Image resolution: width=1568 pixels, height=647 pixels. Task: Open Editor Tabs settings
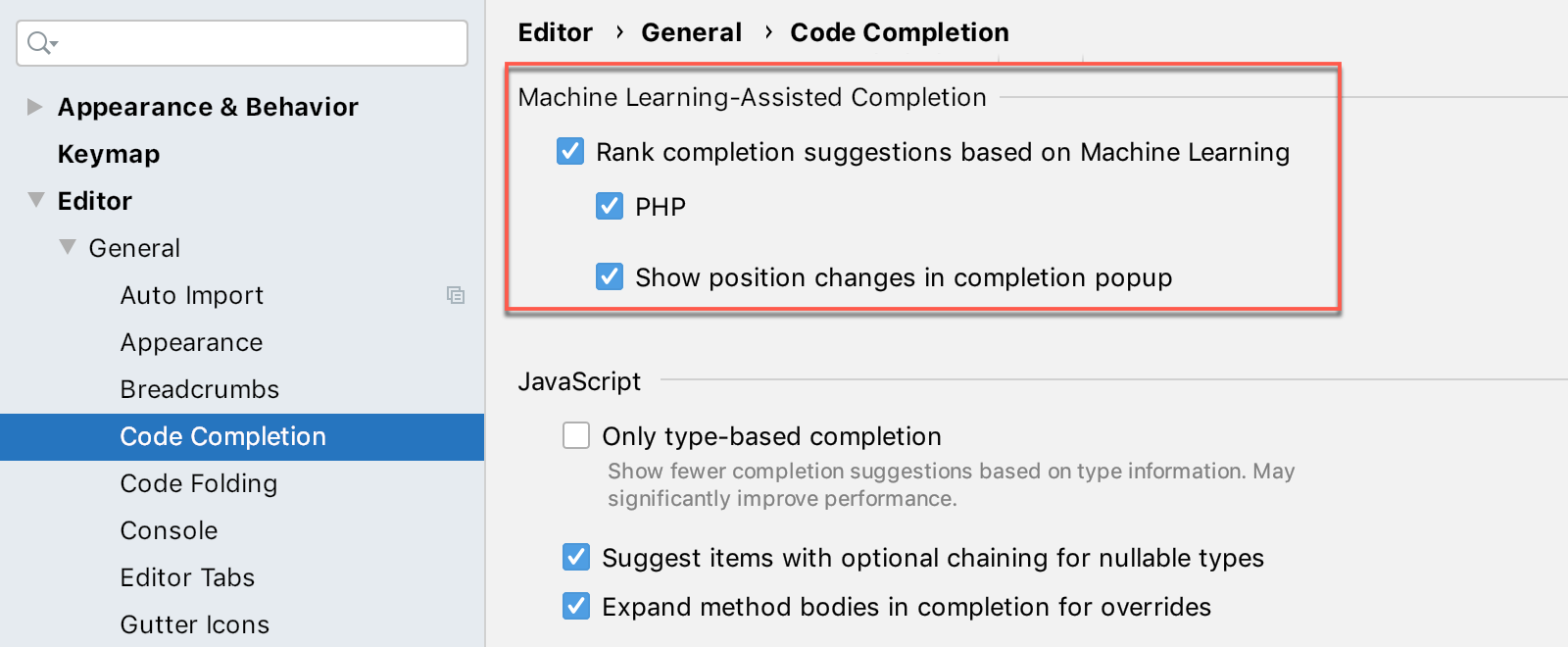188,577
